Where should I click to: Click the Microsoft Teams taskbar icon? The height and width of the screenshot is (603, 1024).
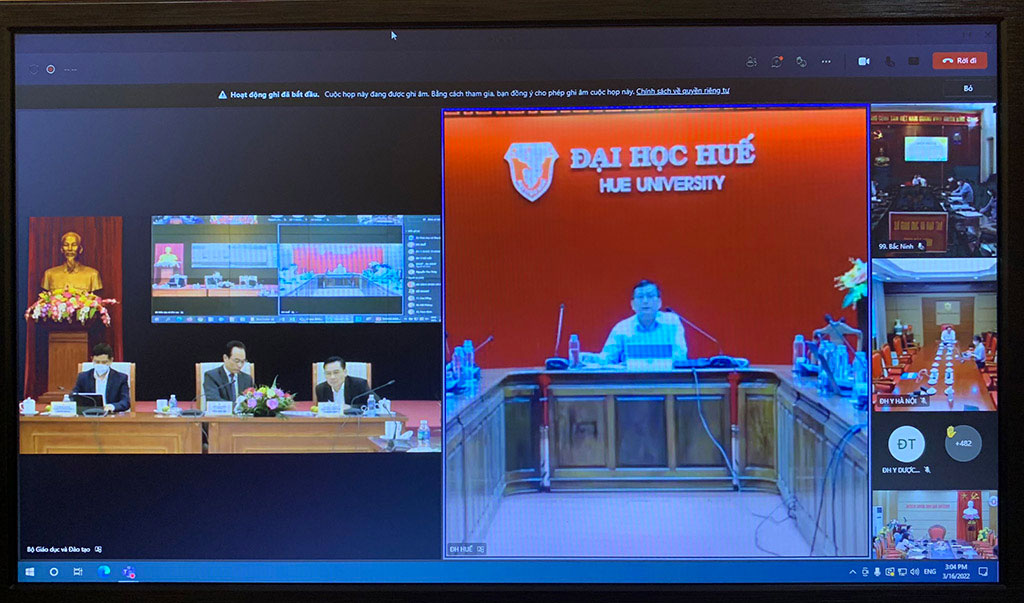point(129,572)
